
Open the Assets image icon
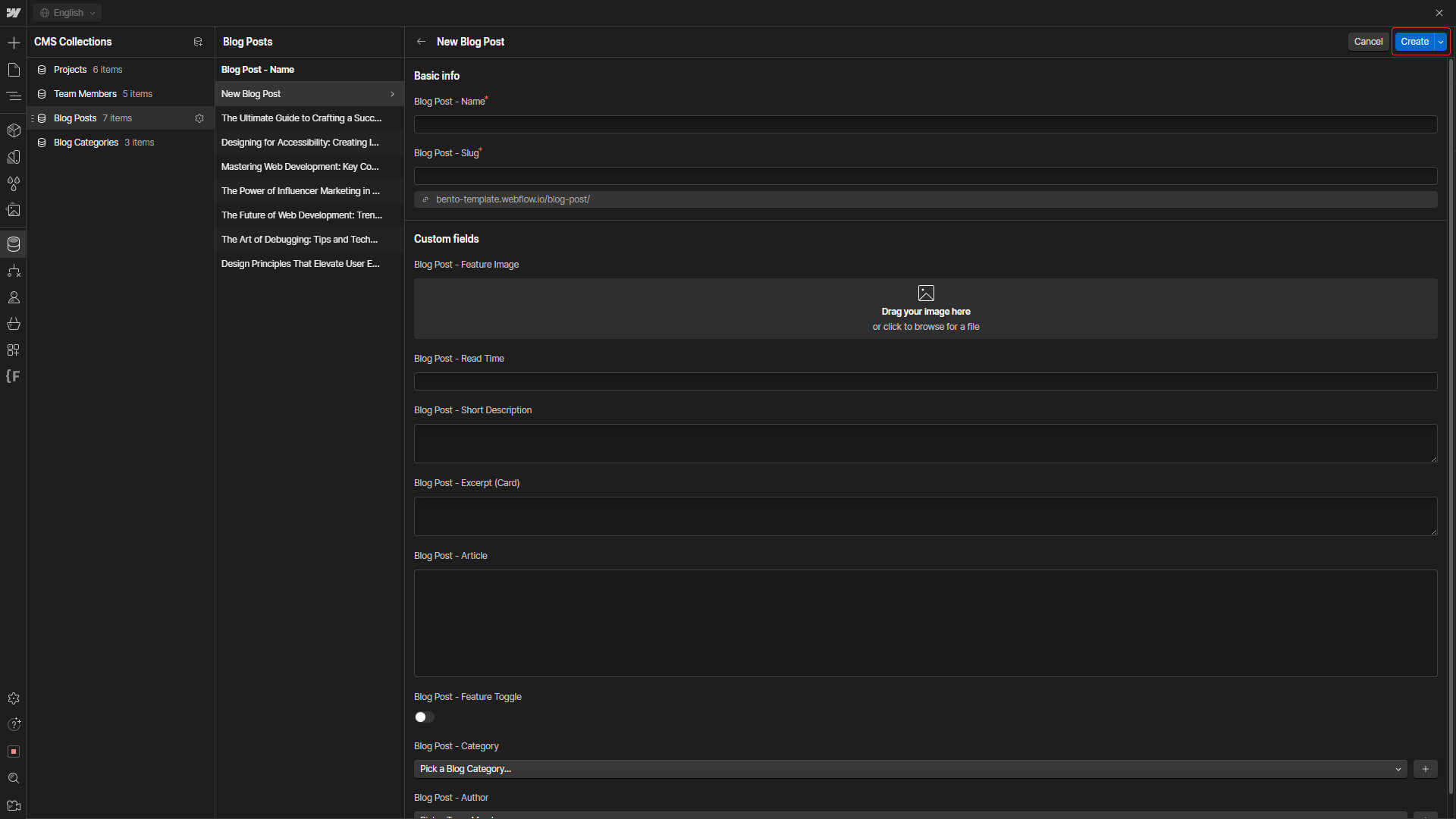click(14, 211)
